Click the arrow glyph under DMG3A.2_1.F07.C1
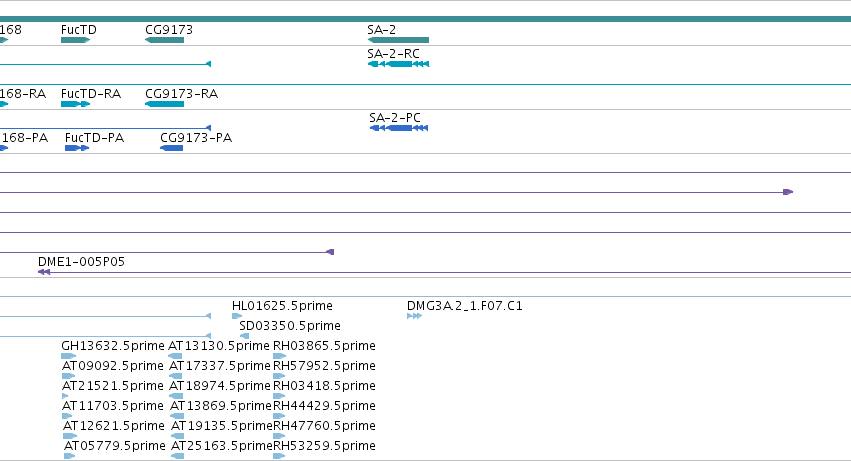 tap(415, 316)
